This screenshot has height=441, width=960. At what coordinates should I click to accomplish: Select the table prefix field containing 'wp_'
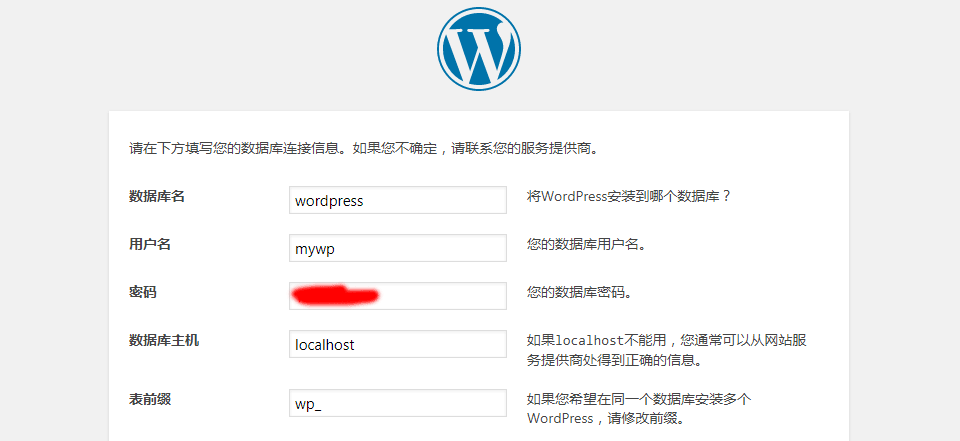click(397, 403)
